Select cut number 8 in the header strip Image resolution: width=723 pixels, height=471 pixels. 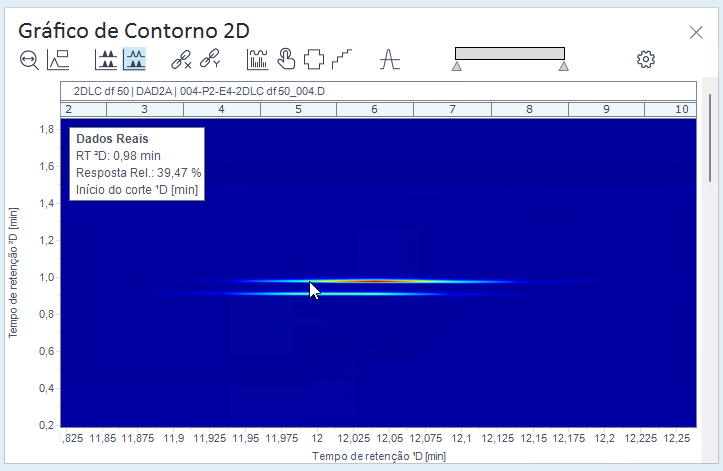530,109
